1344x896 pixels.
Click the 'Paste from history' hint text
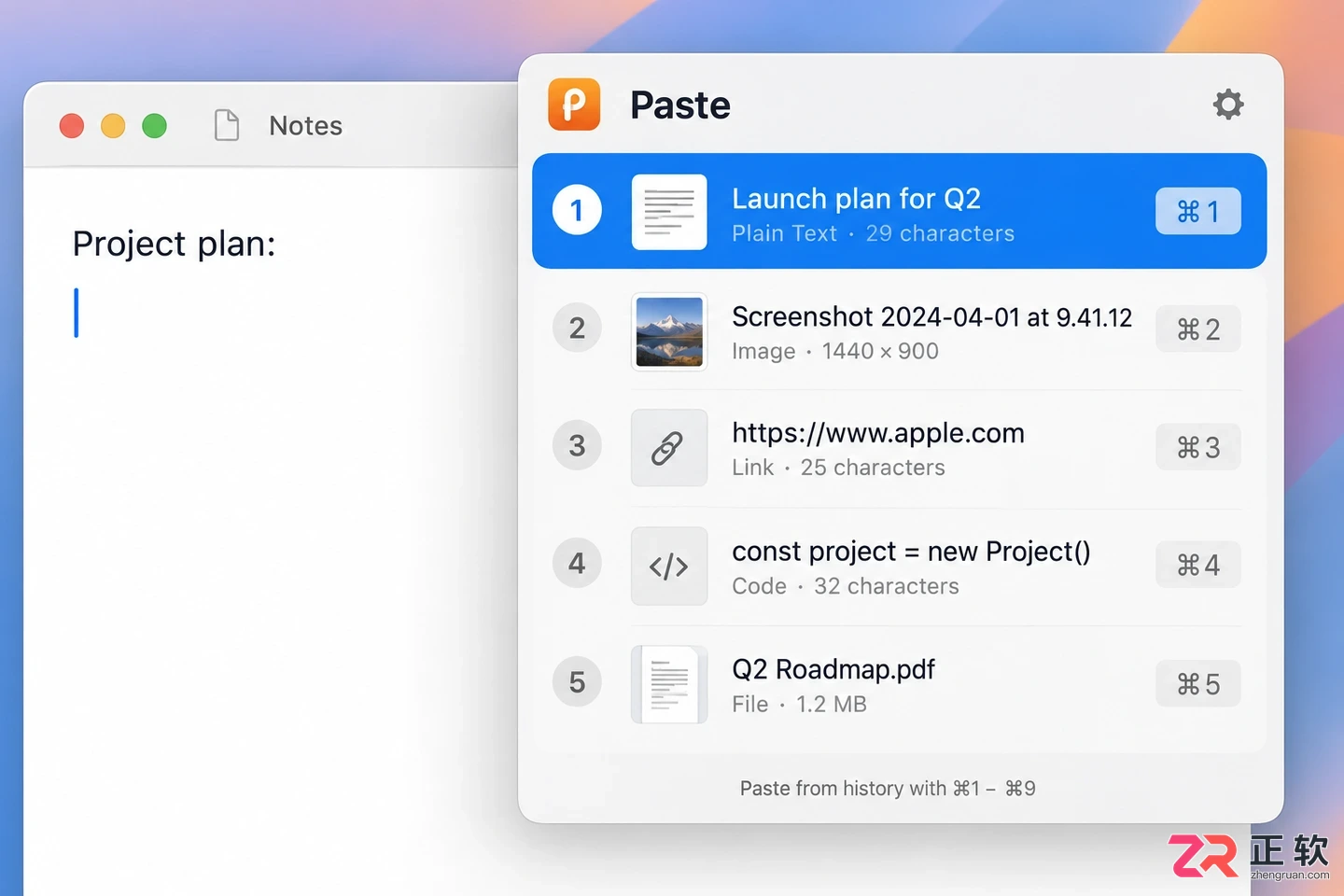888,789
